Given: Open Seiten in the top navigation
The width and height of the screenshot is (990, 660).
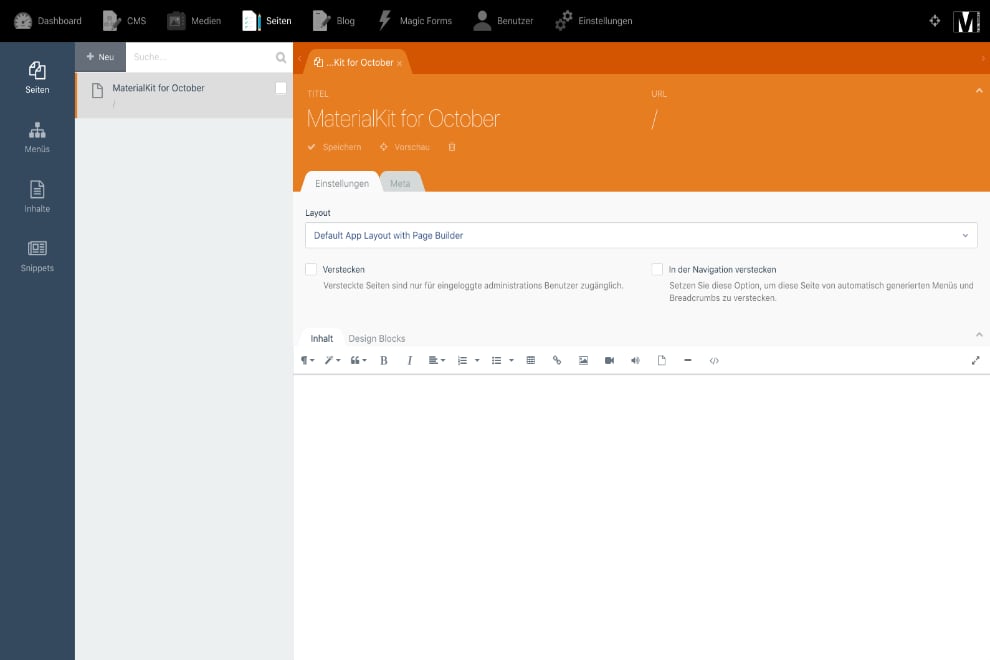Looking at the screenshot, I should click(x=266, y=21).
